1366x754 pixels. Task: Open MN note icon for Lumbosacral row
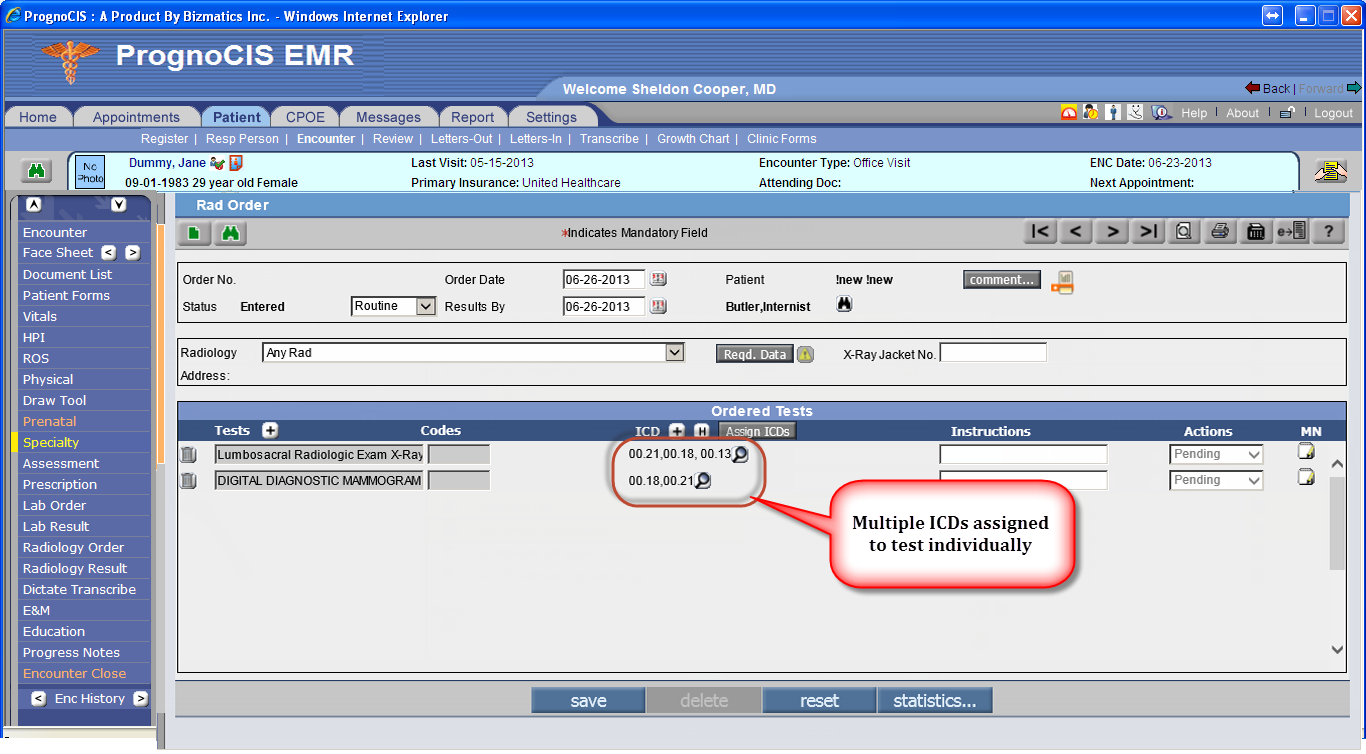tap(1306, 451)
